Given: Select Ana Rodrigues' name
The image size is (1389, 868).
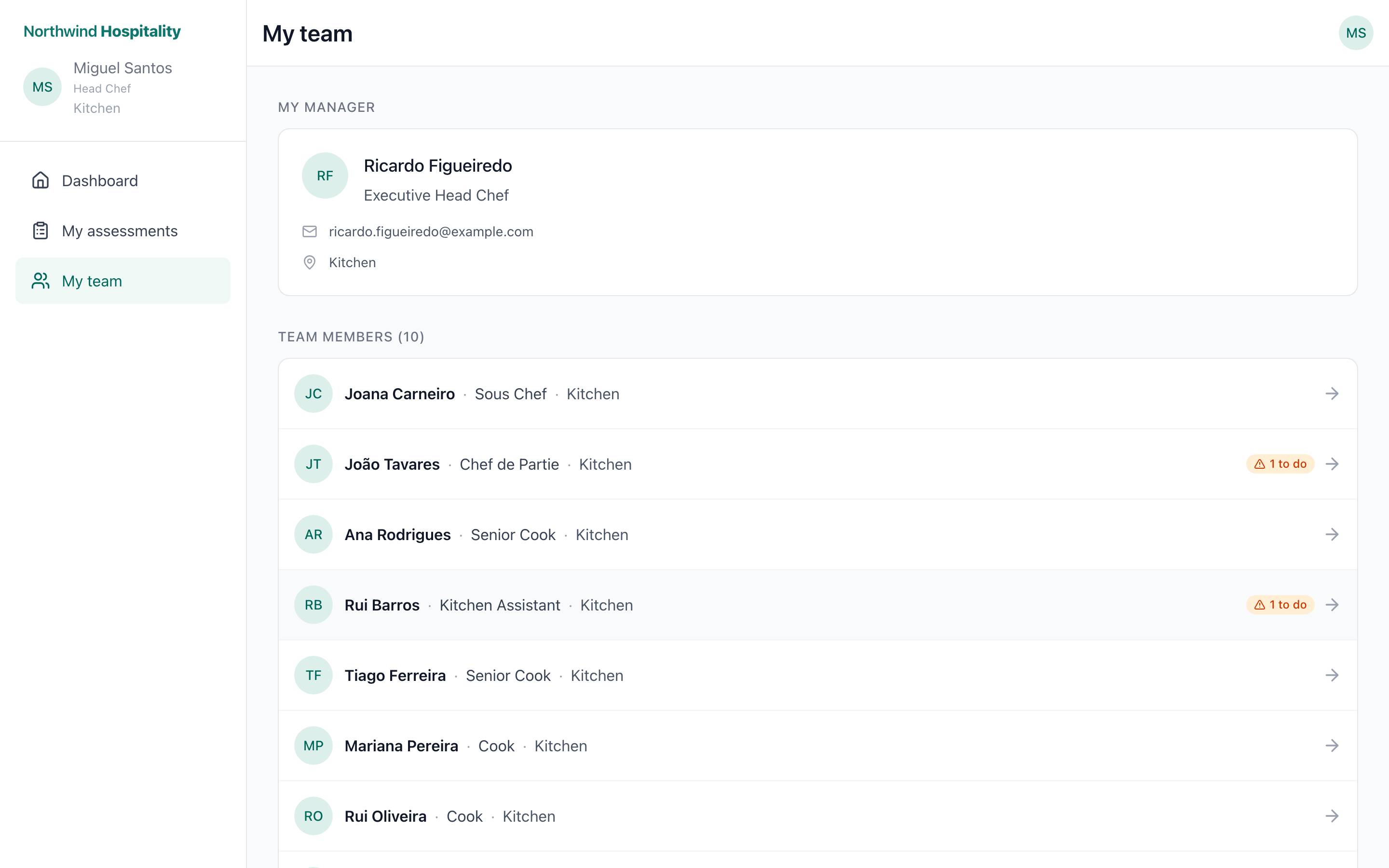Looking at the screenshot, I should [398, 534].
